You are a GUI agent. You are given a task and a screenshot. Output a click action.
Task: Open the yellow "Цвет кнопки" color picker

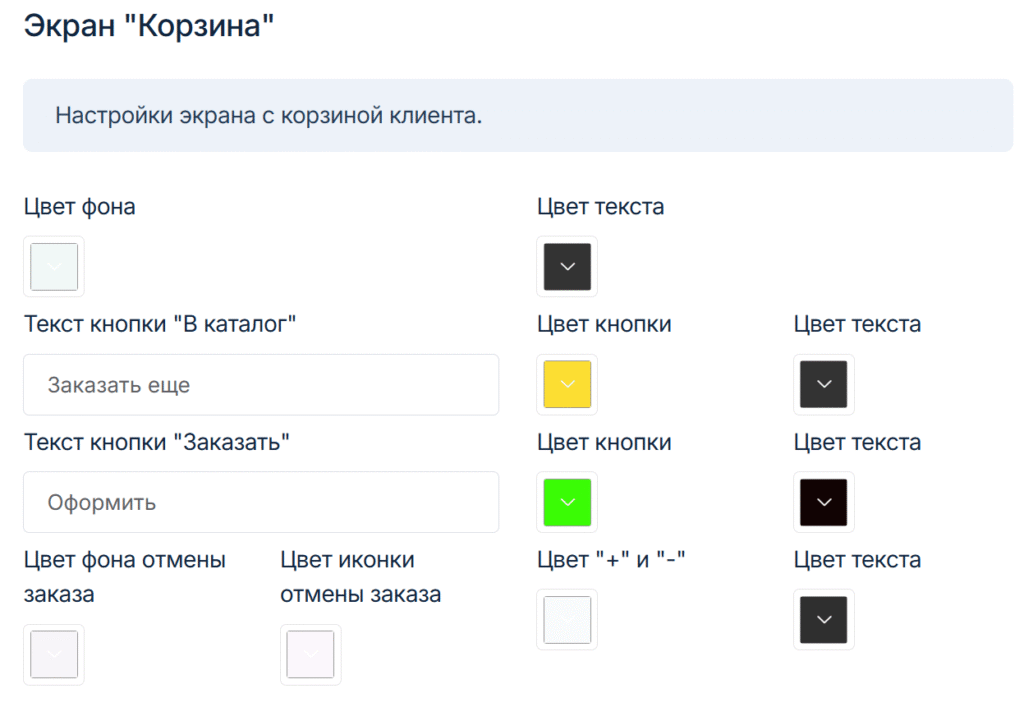point(567,384)
